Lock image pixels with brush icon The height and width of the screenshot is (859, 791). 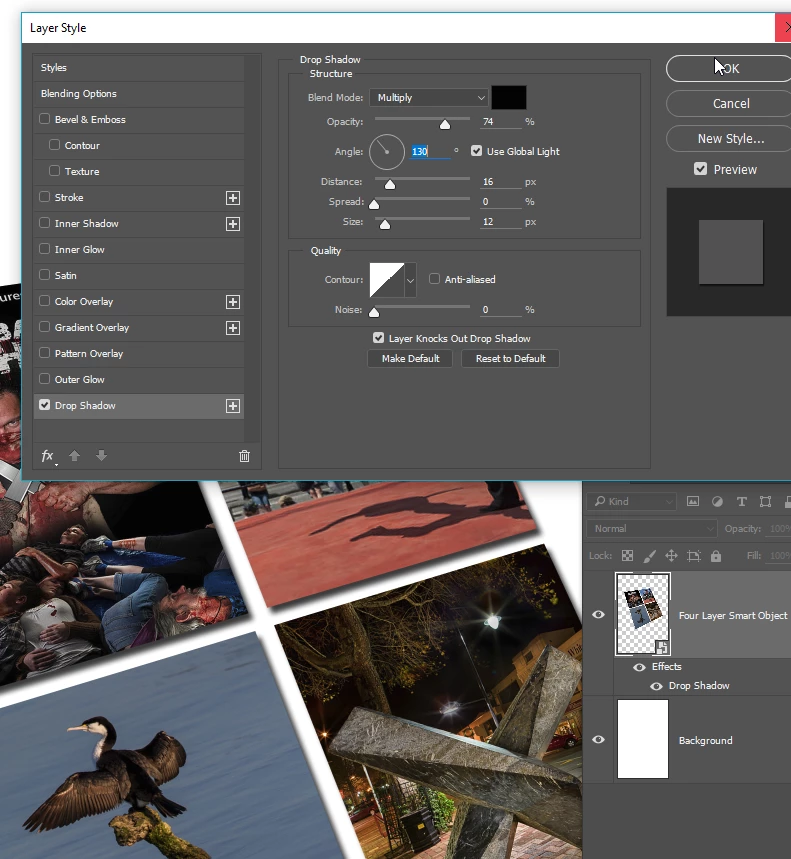(x=650, y=556)
